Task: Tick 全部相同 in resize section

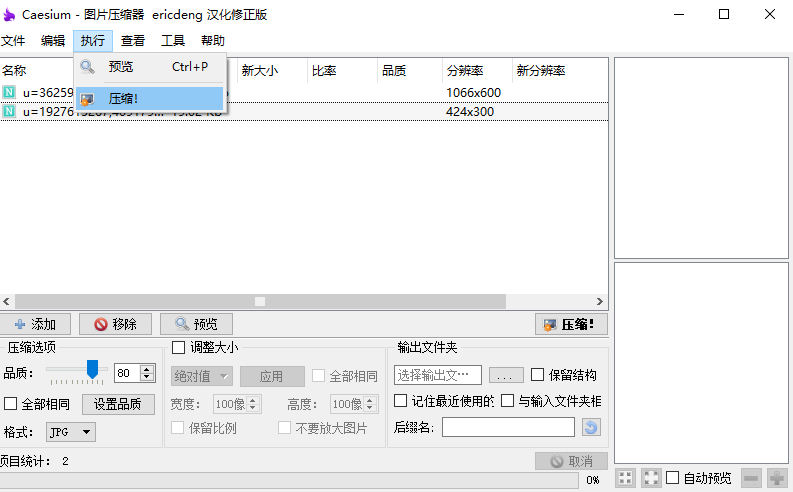Action: click(x=319, y=376)
